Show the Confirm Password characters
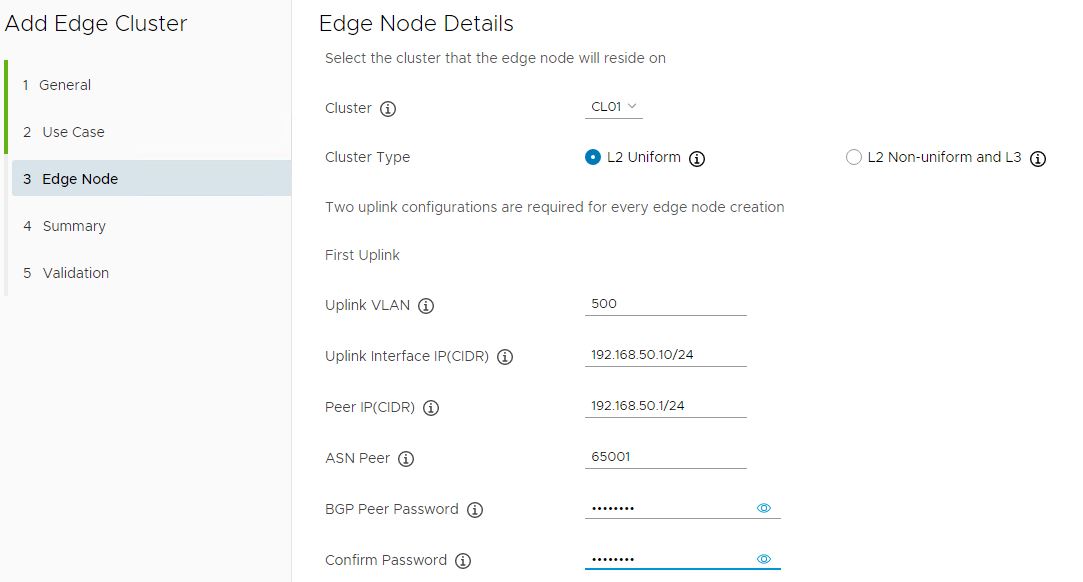 (764, 559)
